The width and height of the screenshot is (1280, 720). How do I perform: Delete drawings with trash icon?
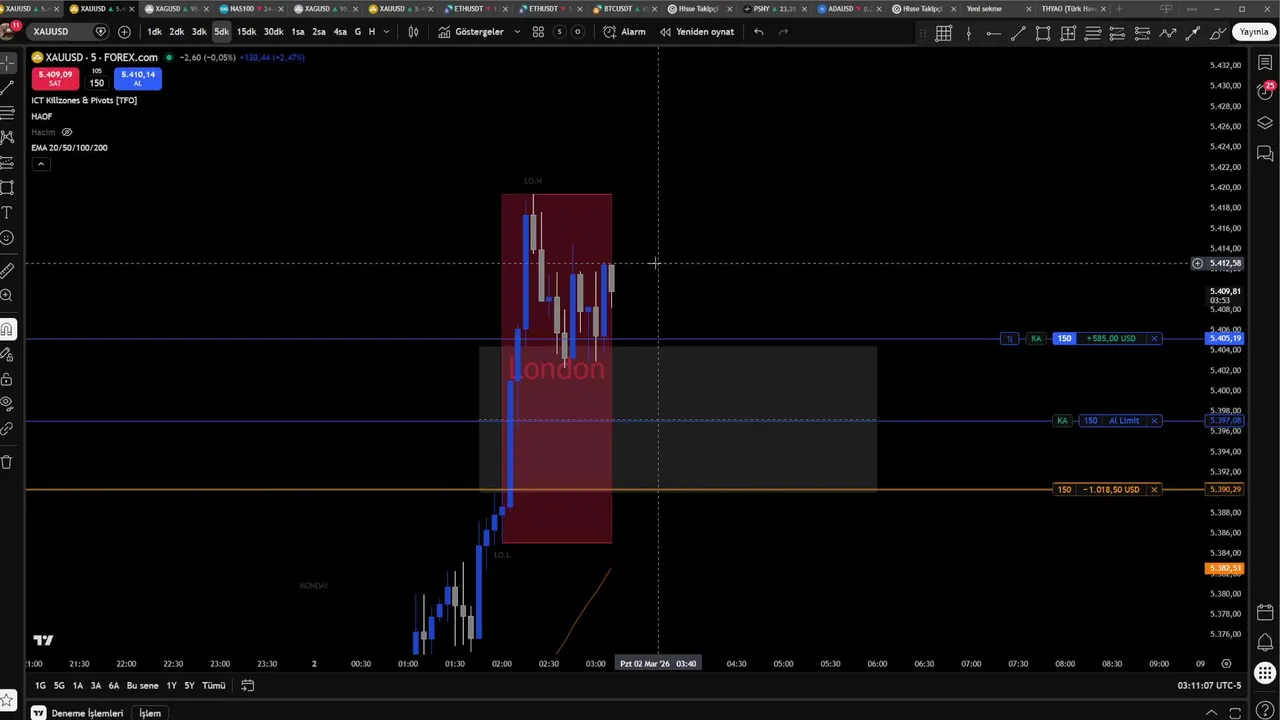click(7, 462)
